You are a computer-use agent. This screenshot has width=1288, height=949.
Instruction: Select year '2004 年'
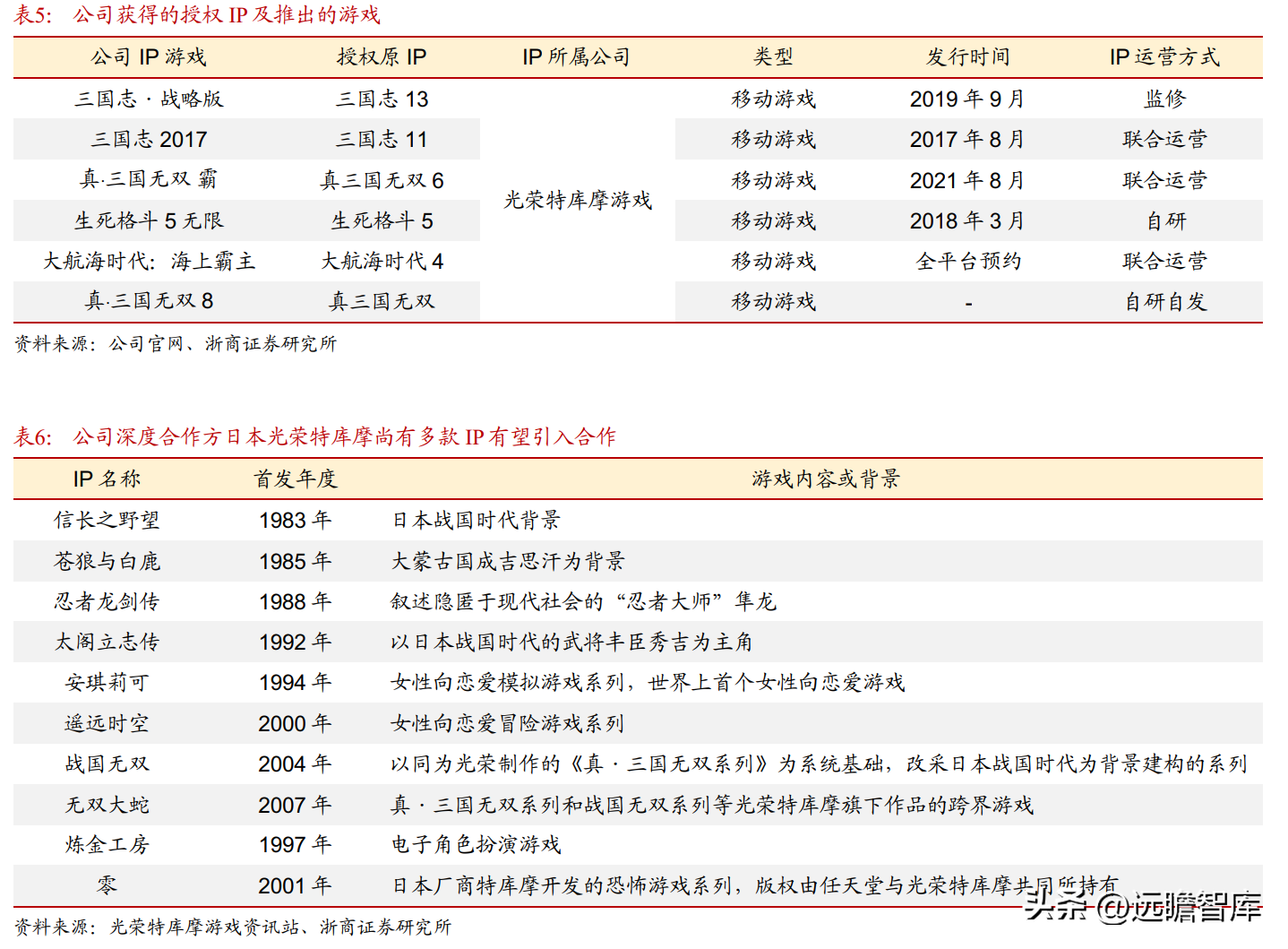(295, 764)
